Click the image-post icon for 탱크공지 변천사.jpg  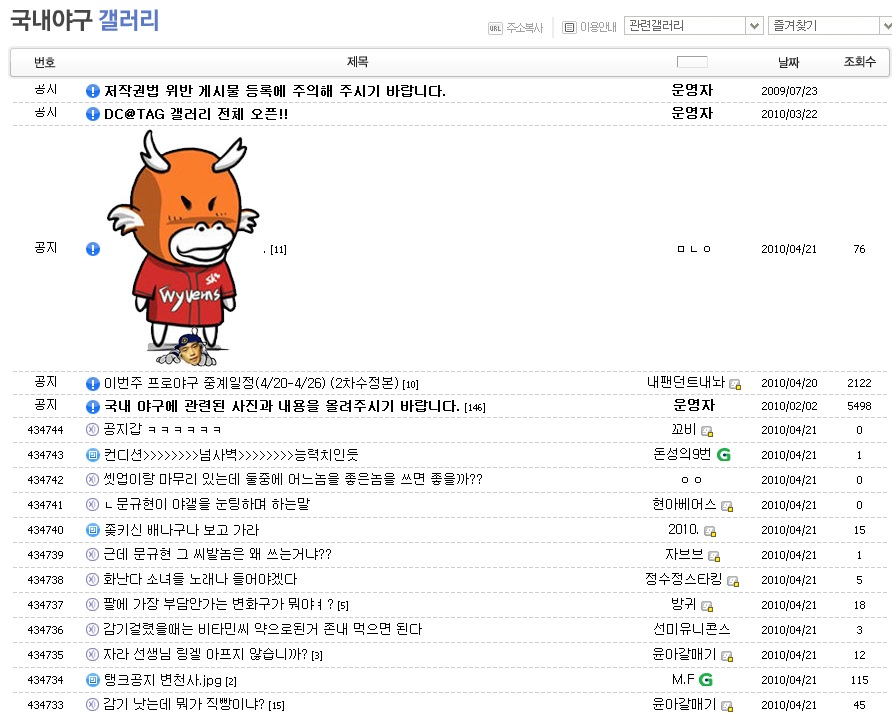click(x=92, y=680)
